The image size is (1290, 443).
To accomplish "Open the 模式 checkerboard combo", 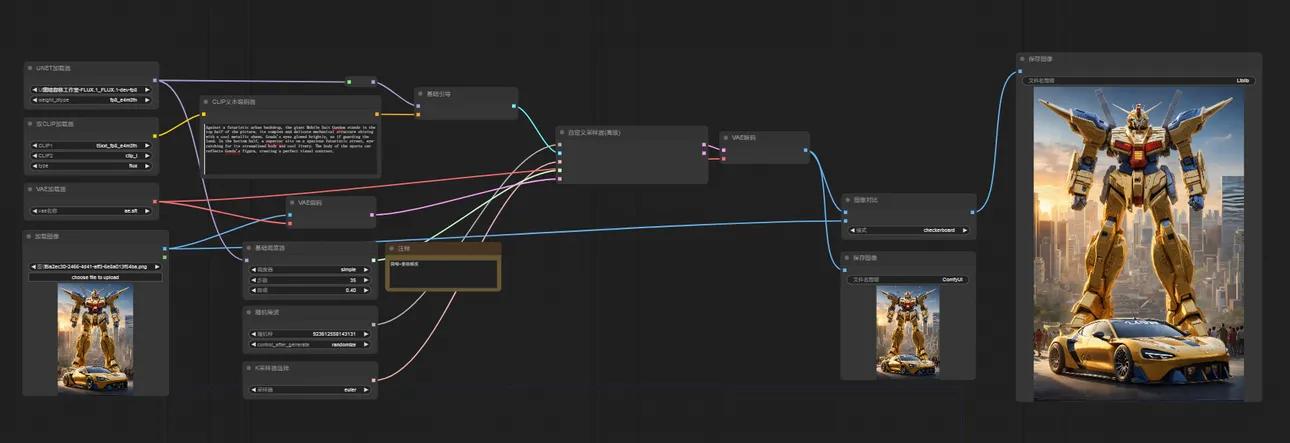I will point(910,230).
